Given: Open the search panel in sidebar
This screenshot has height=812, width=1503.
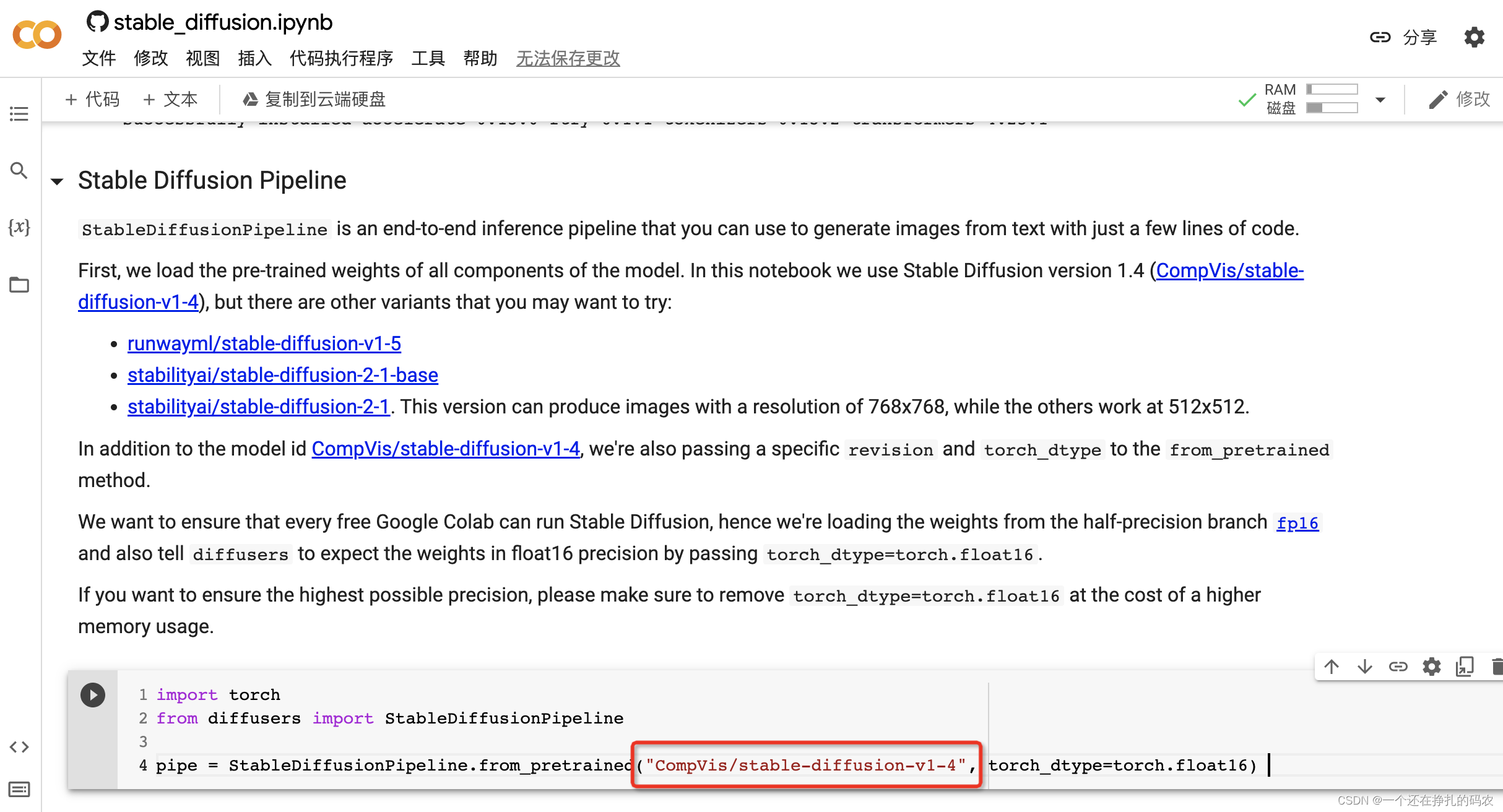Looking at the screenshot, I should [19, 171].
